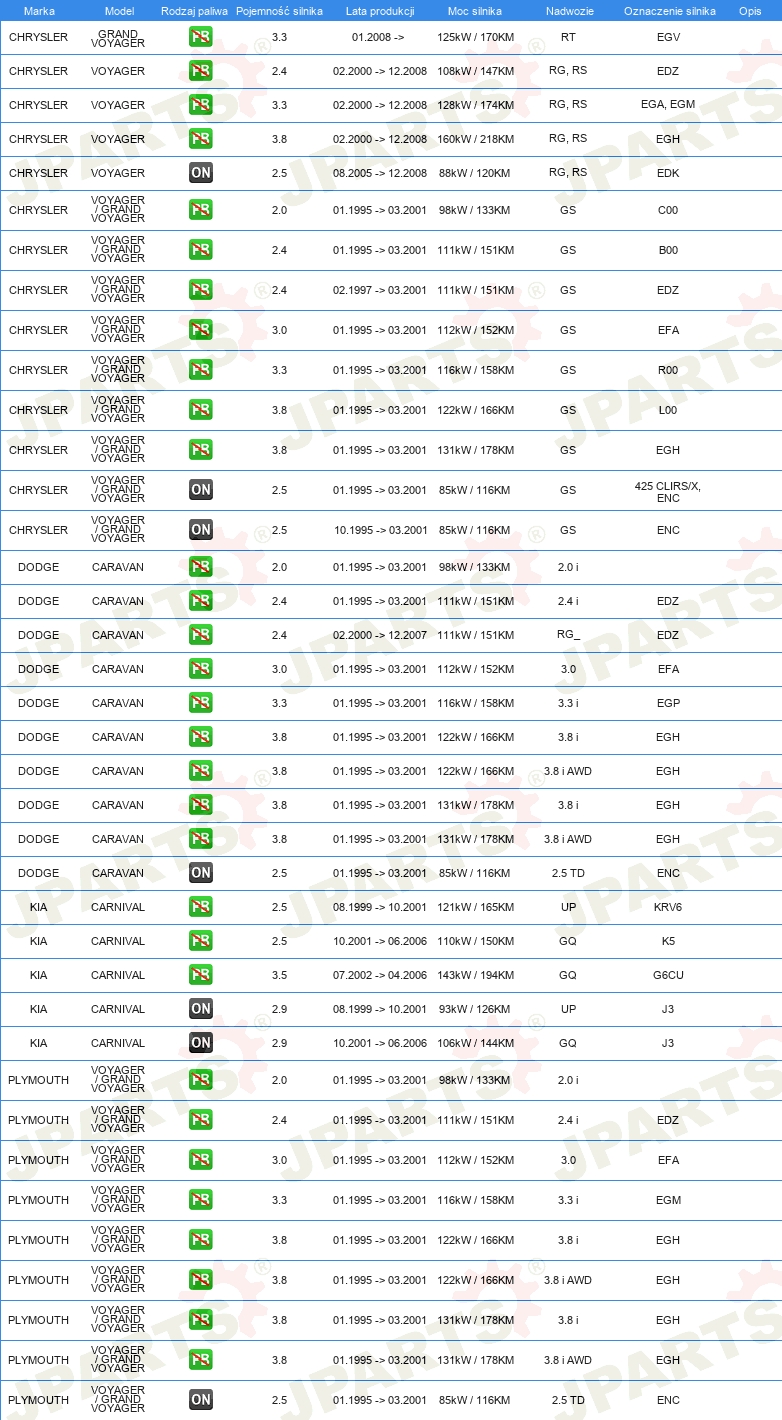
Task: Click the ON diesel icon in the 425 CLIRS/X row
Action: 201,490
